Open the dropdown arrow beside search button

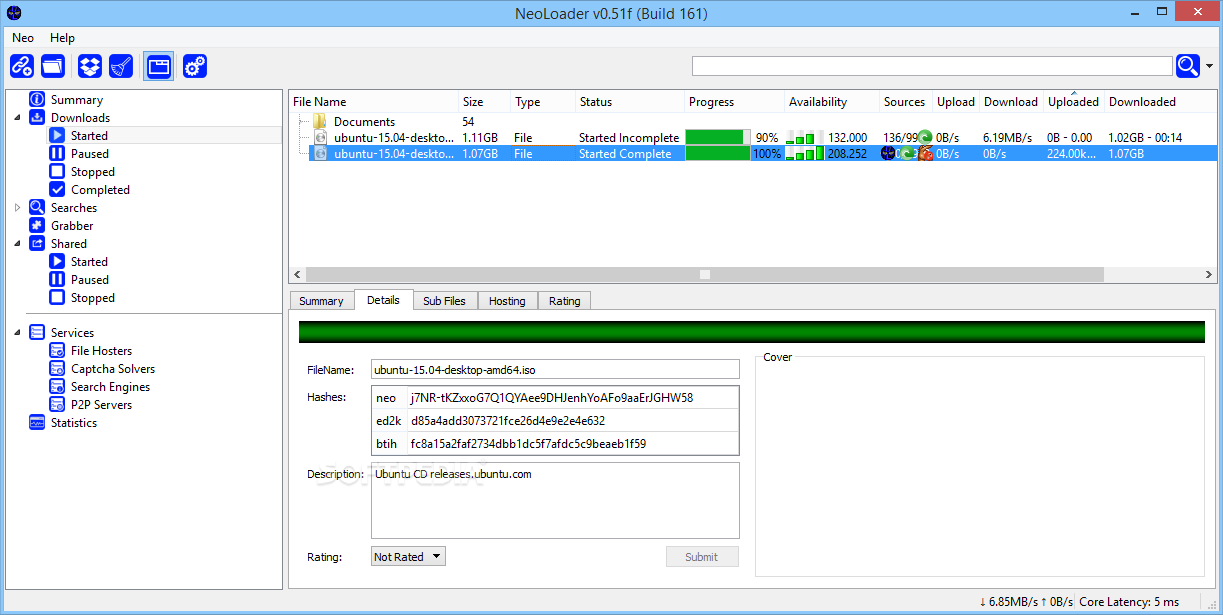point(1210,66)
